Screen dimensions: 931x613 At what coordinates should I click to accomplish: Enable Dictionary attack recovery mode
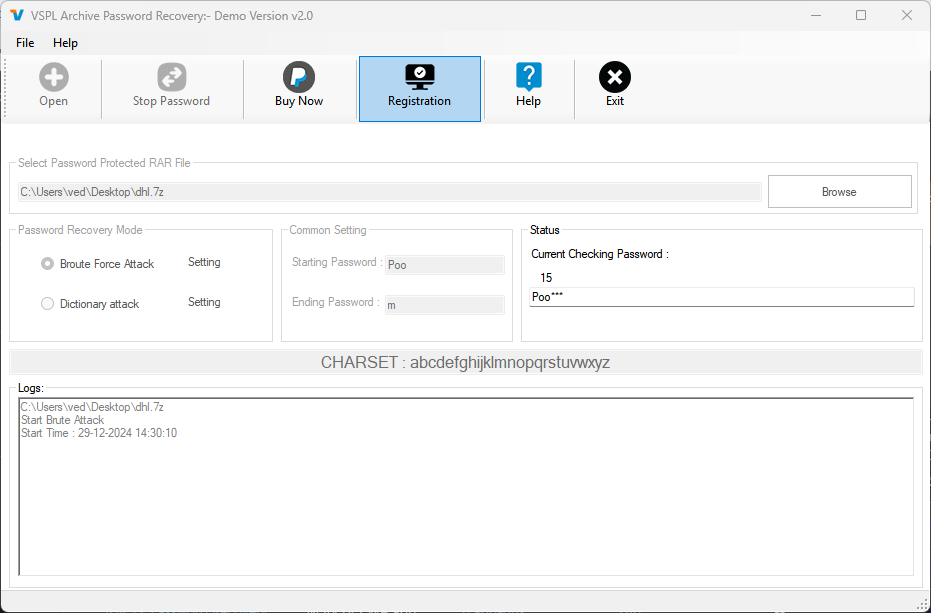(47, 304)
